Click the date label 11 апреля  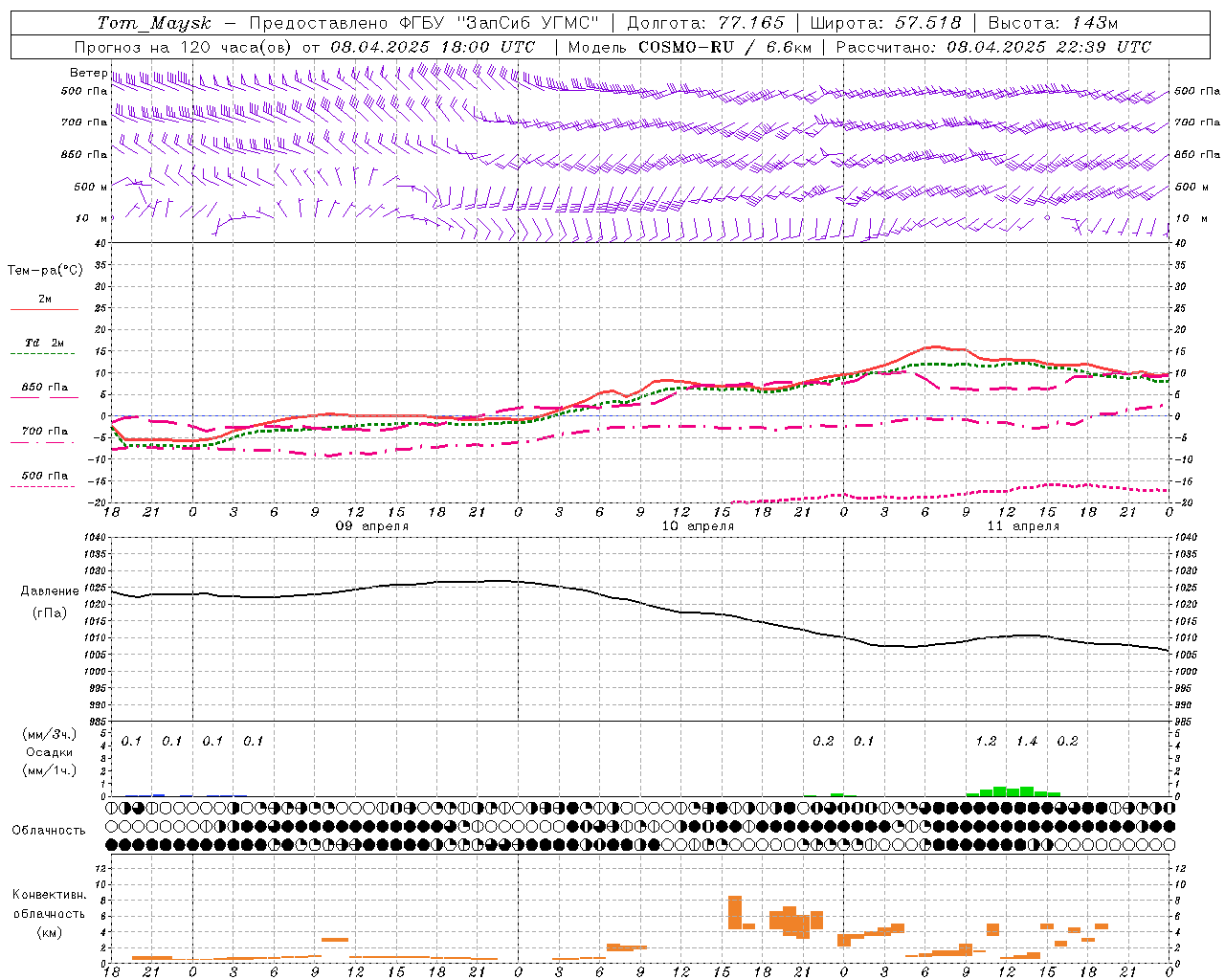(x=1023, y=526)
